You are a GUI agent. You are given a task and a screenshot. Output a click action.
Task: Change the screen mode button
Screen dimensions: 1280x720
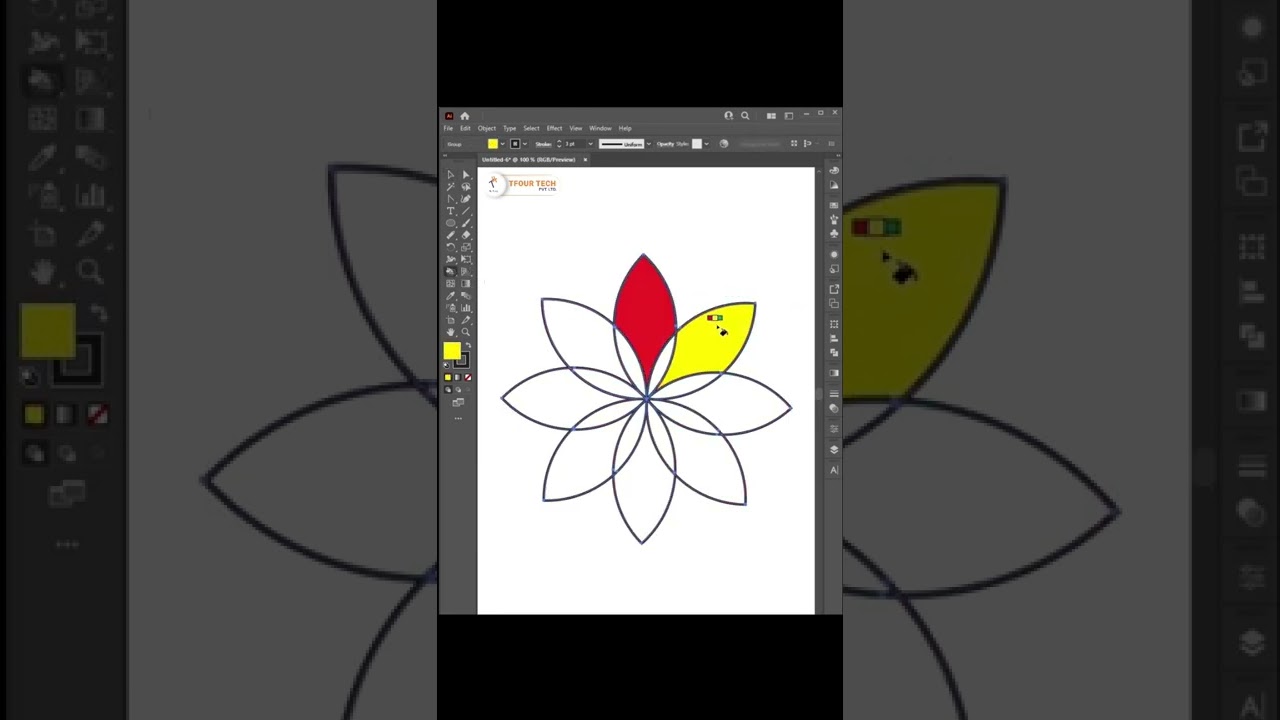(458, 402)
